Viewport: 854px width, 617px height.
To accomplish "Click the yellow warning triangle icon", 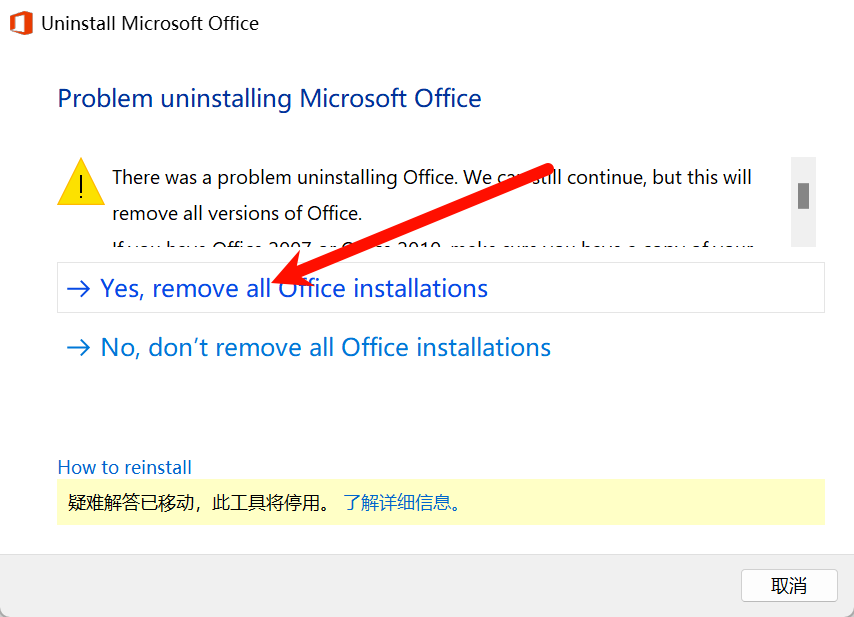I will click(x=81, y=182).
